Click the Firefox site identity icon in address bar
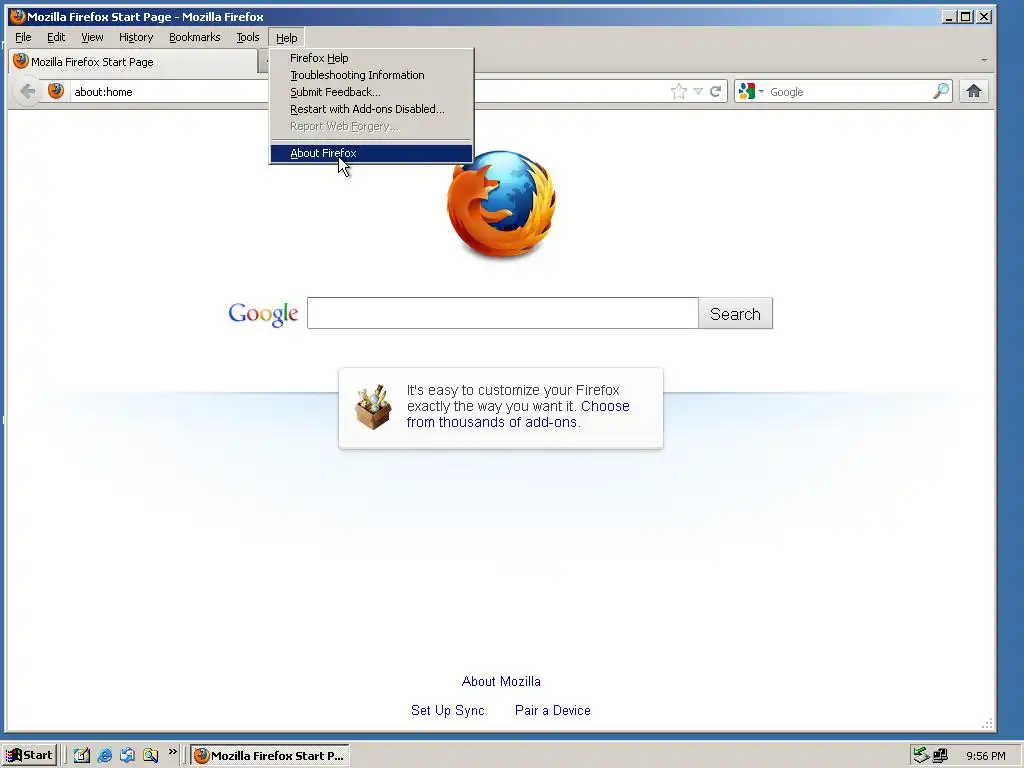The width and height of the screenshot is (1024, 768). tap(56, 91)
